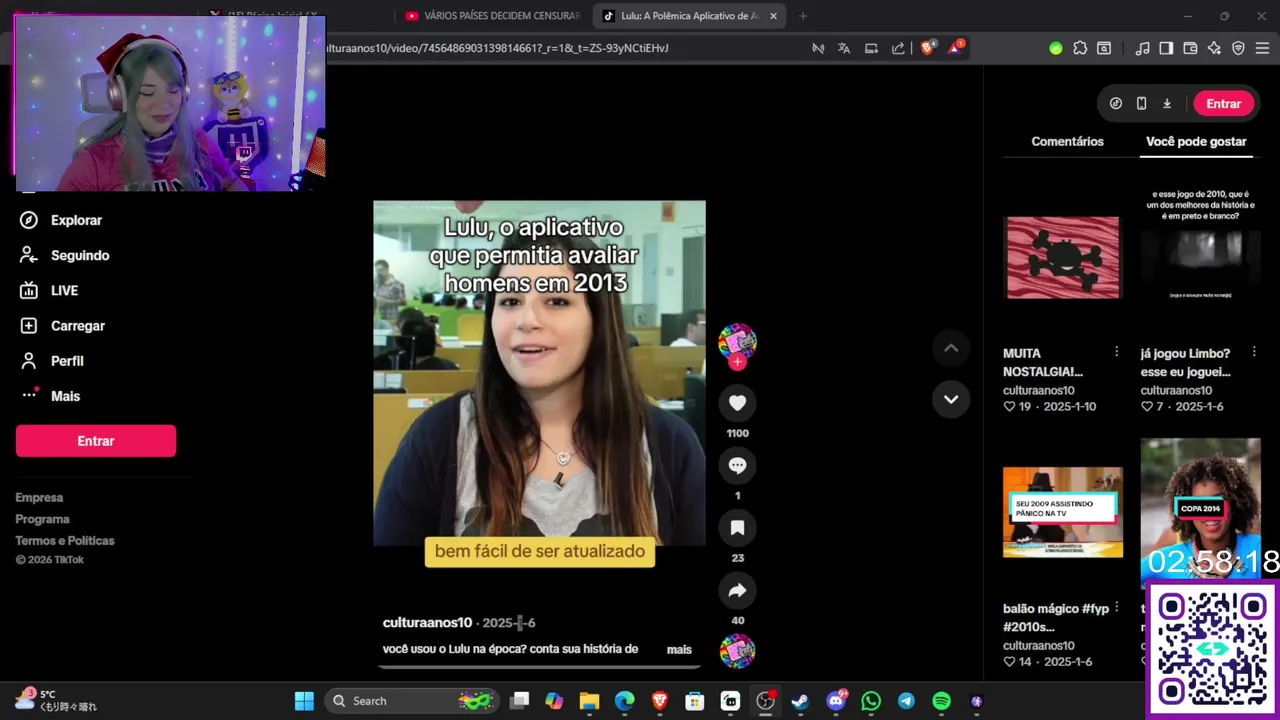Open the culturaanos10 author name below the video
This screenshot has width=1280, height=720.
[427, 623]
